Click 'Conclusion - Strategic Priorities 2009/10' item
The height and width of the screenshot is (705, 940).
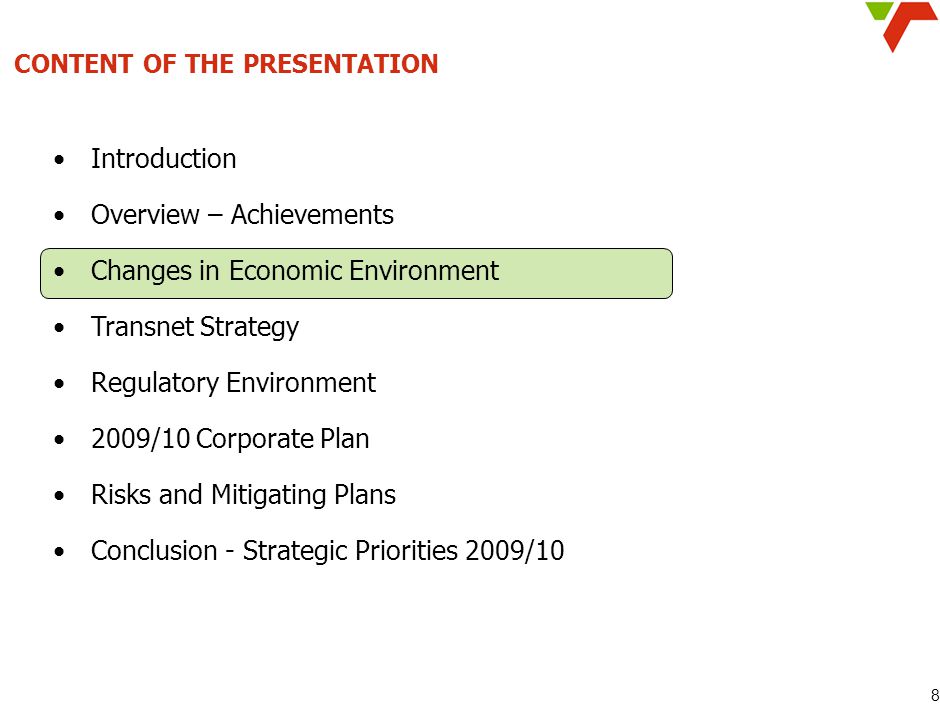point(327,551)
